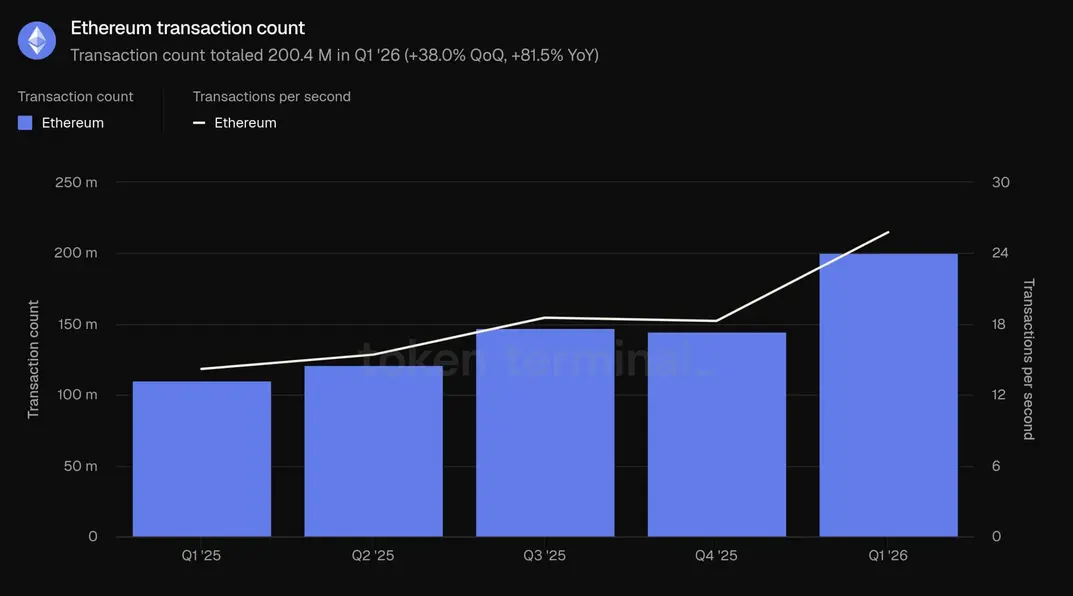Click the "30" right axis label

pyautogui.click(x=1000, y=183)
